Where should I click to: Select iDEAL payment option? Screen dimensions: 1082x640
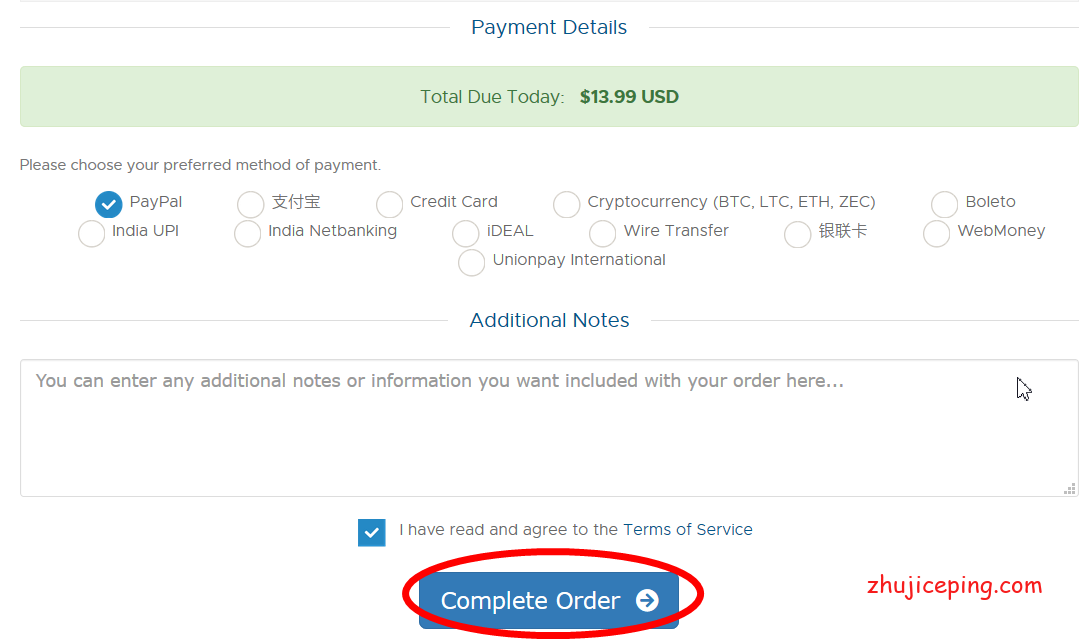click(466, 233)
